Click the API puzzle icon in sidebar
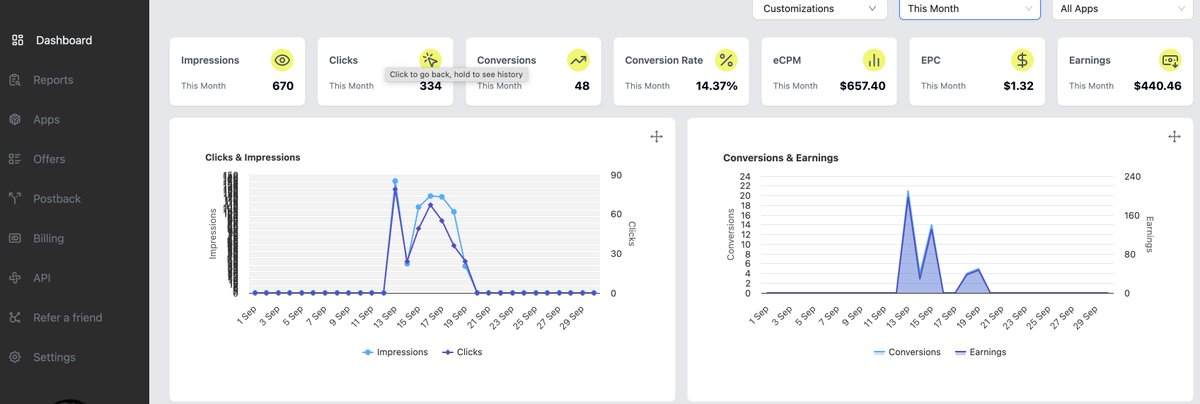Screen dimensions: 1200x404 click(15, 278)
